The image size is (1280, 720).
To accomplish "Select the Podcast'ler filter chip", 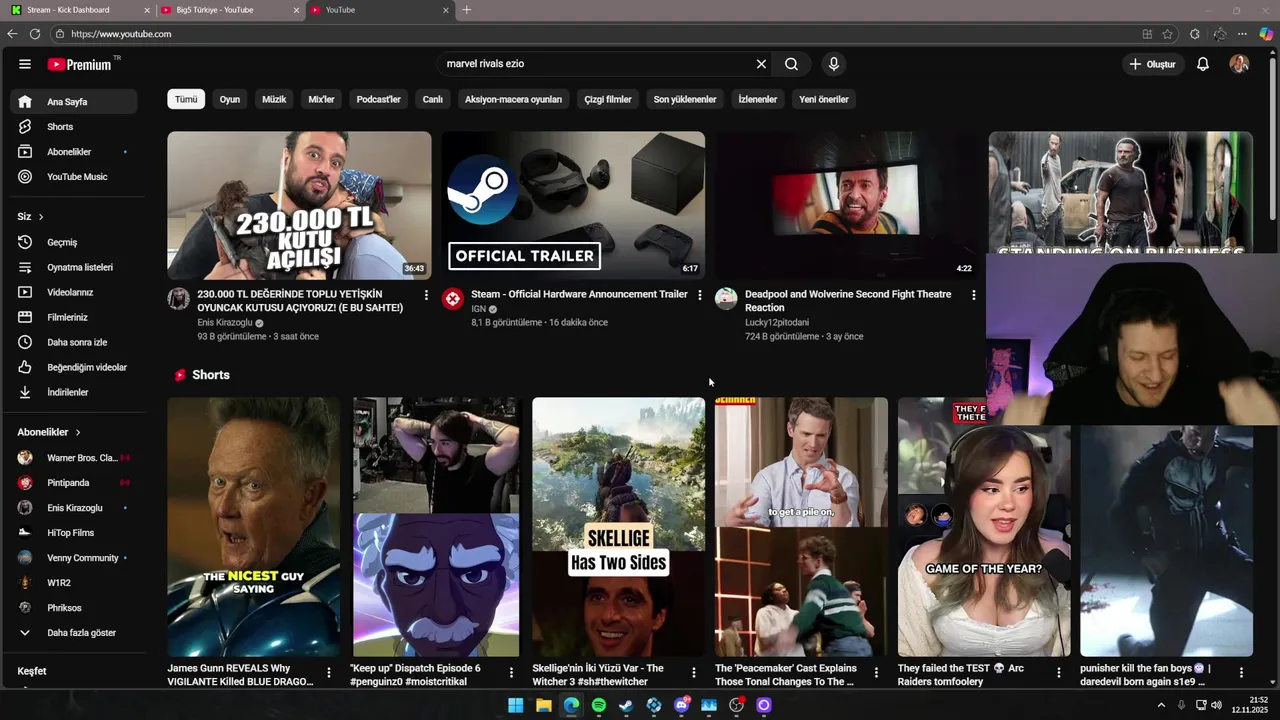I will (x=379, y=99).
